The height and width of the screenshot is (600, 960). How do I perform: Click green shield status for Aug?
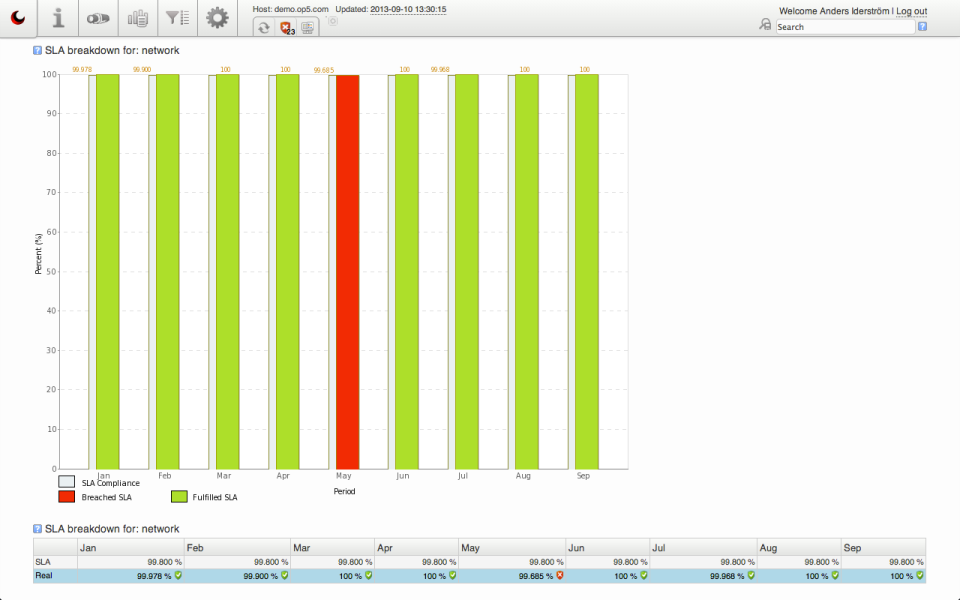(835, 576)
